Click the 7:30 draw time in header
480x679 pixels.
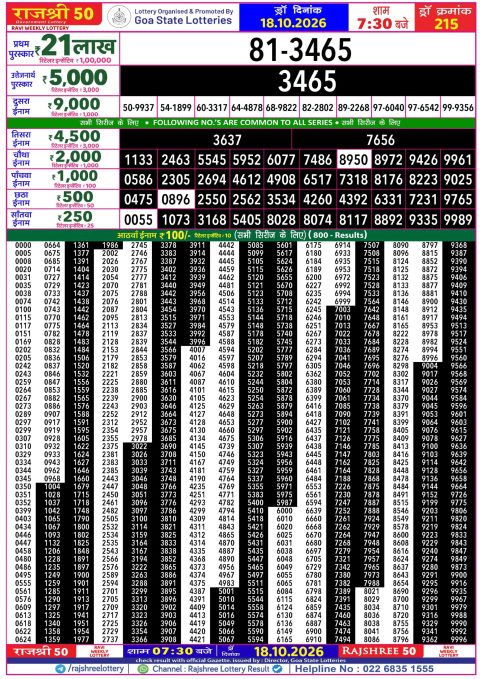374,23
